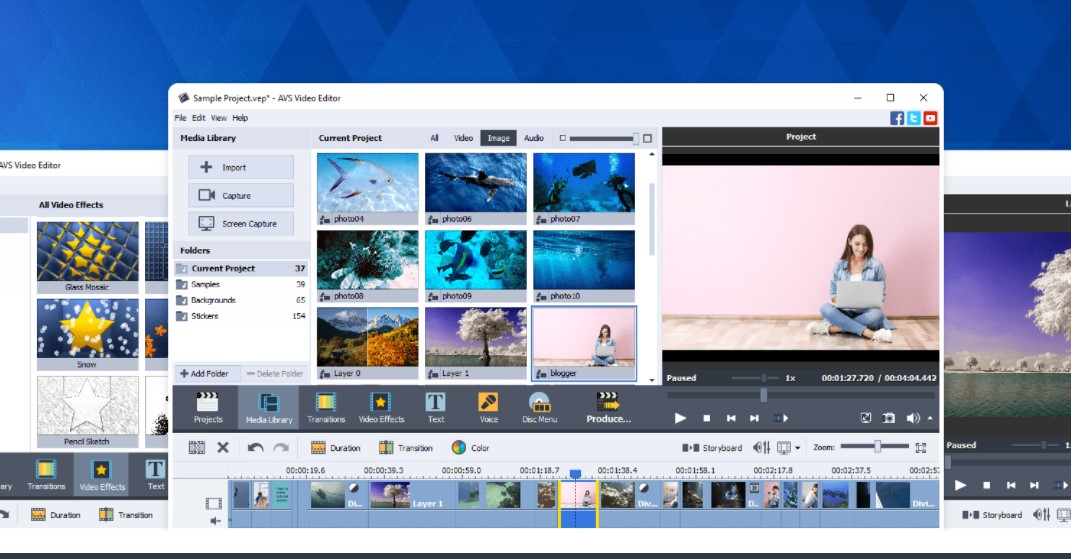The image size is (1071, 559).
Task: Open the Color correction tool
Action: point(470,448)
